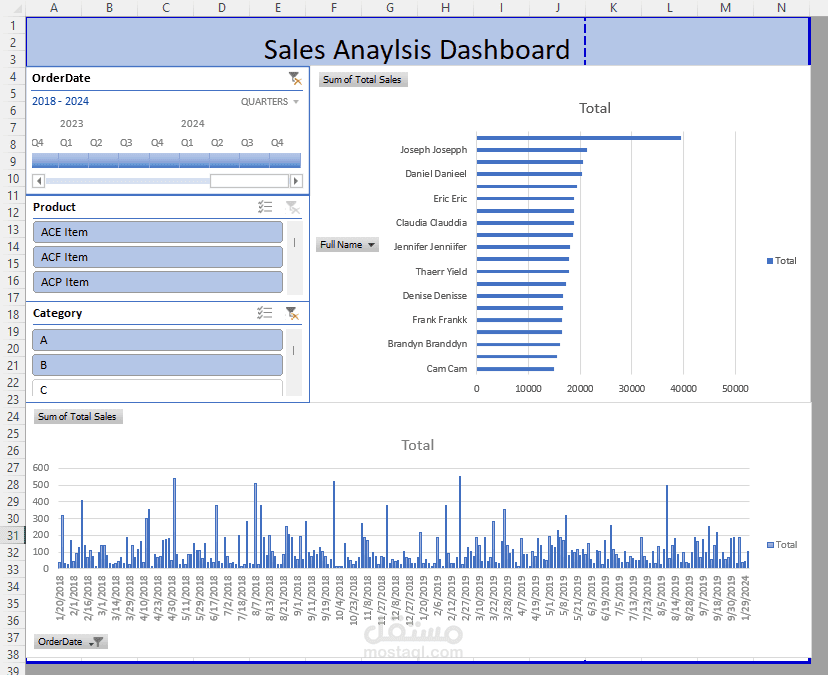Clear the OrderDate timeline filter
Screen dimensions: 828x675
point(295,79)
